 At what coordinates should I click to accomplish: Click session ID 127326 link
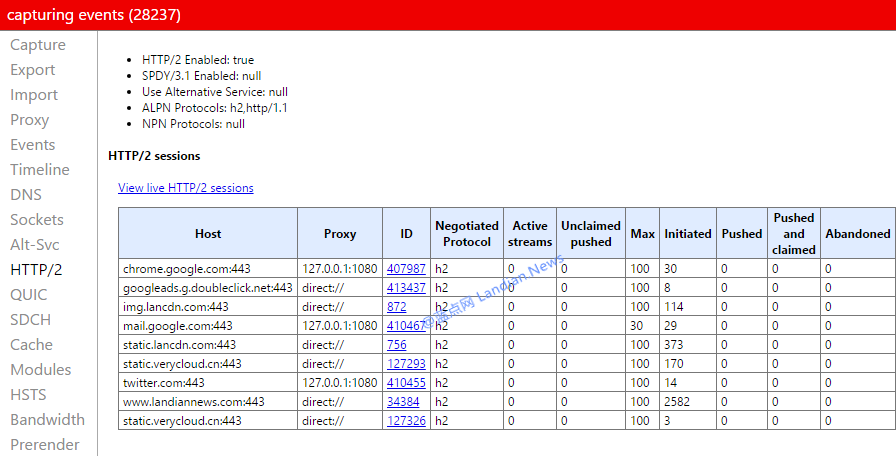[406, 421]
